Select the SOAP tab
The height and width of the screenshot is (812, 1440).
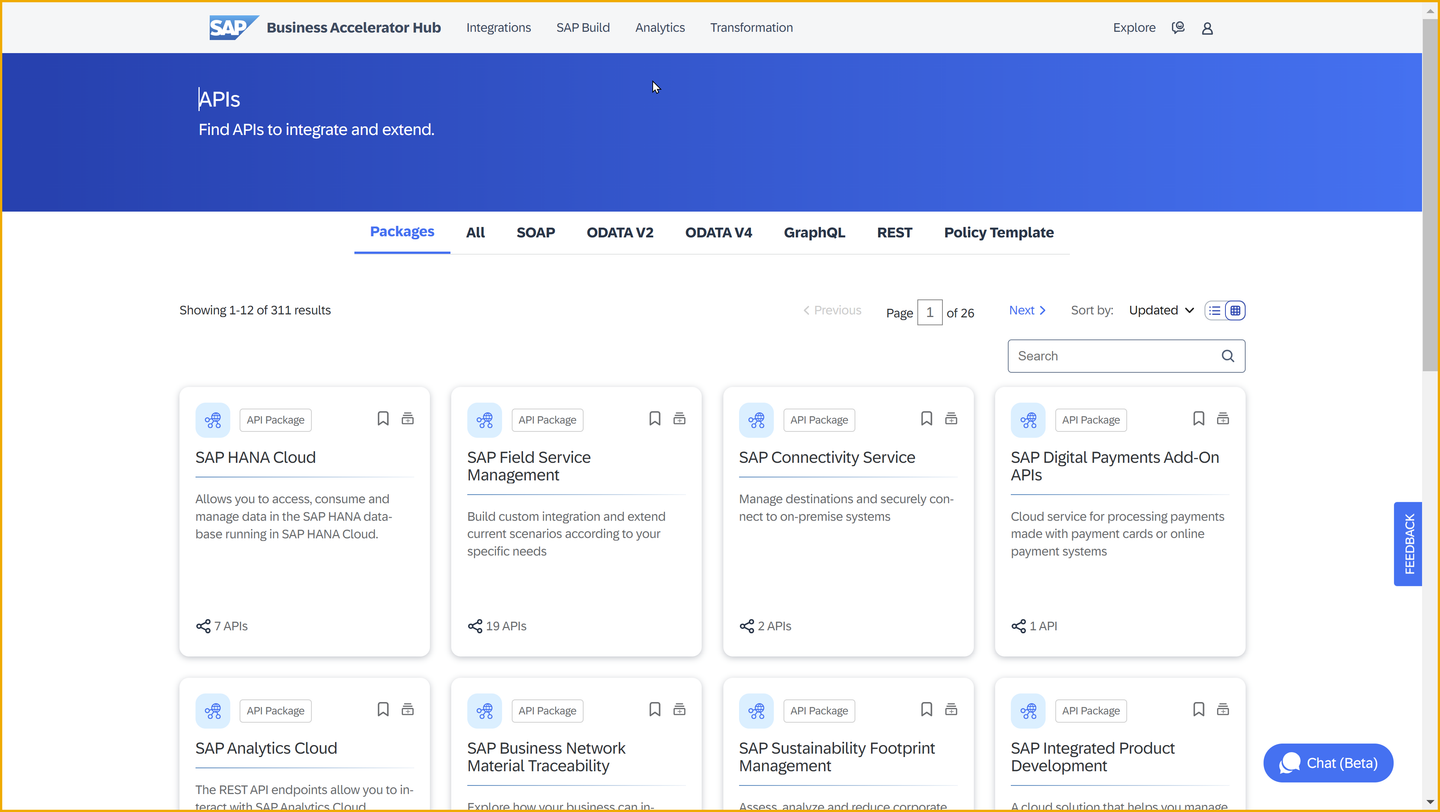click(x=536, y=232)
